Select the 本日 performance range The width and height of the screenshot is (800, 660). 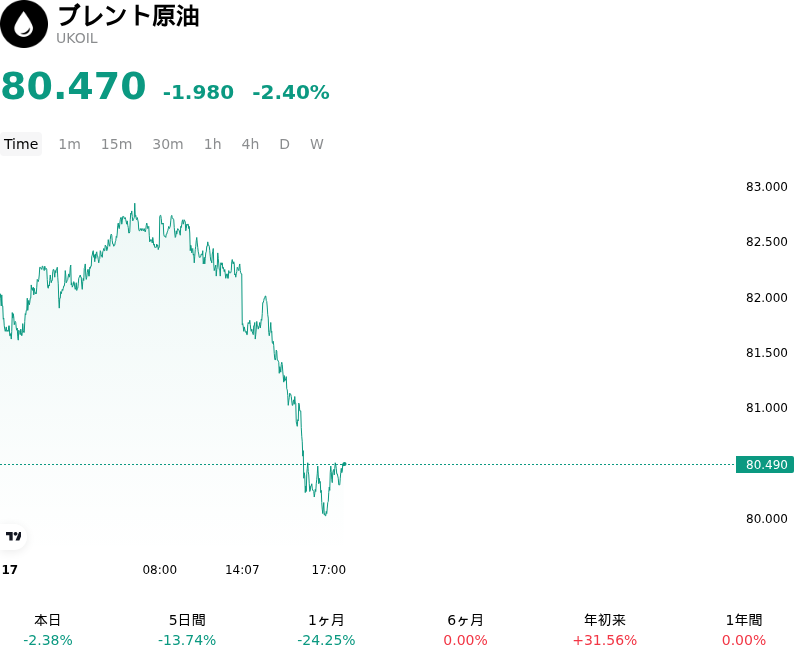(x=48, y=630)
